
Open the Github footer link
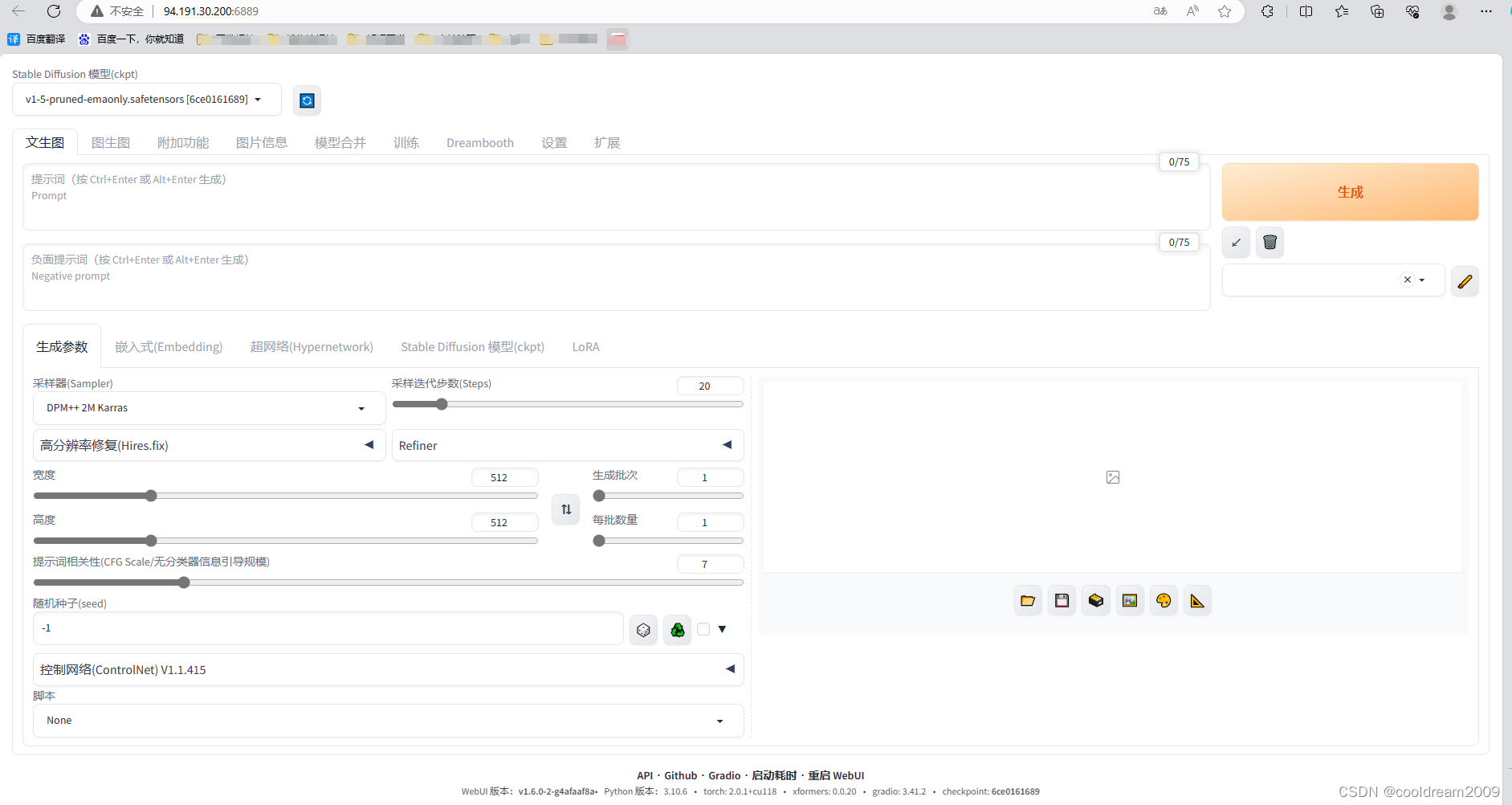[x=680, y=776]
